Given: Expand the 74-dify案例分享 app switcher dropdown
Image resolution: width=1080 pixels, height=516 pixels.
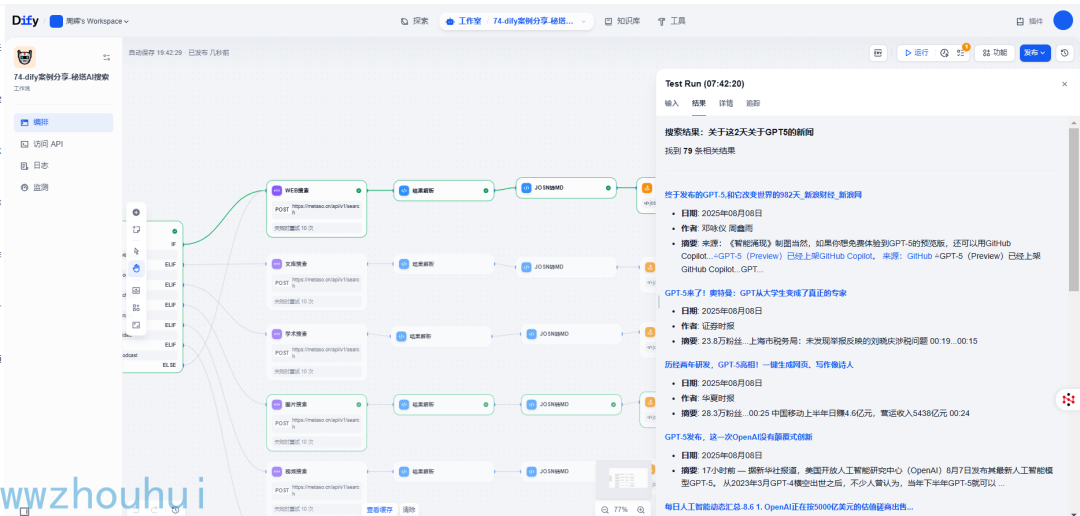Looking at the screenshot, I should (540, 21).
